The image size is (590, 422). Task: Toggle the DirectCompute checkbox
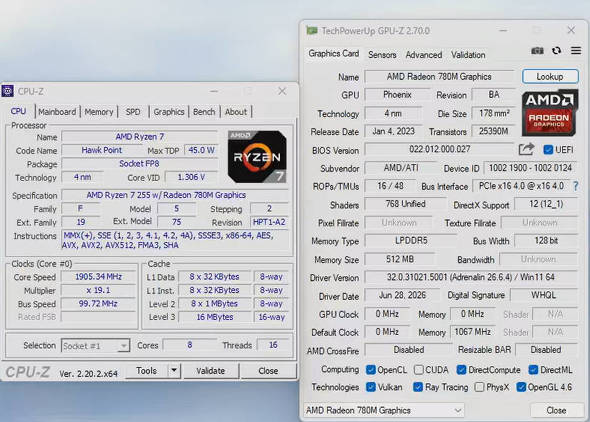pyautogui.click(x=461, y=370)
